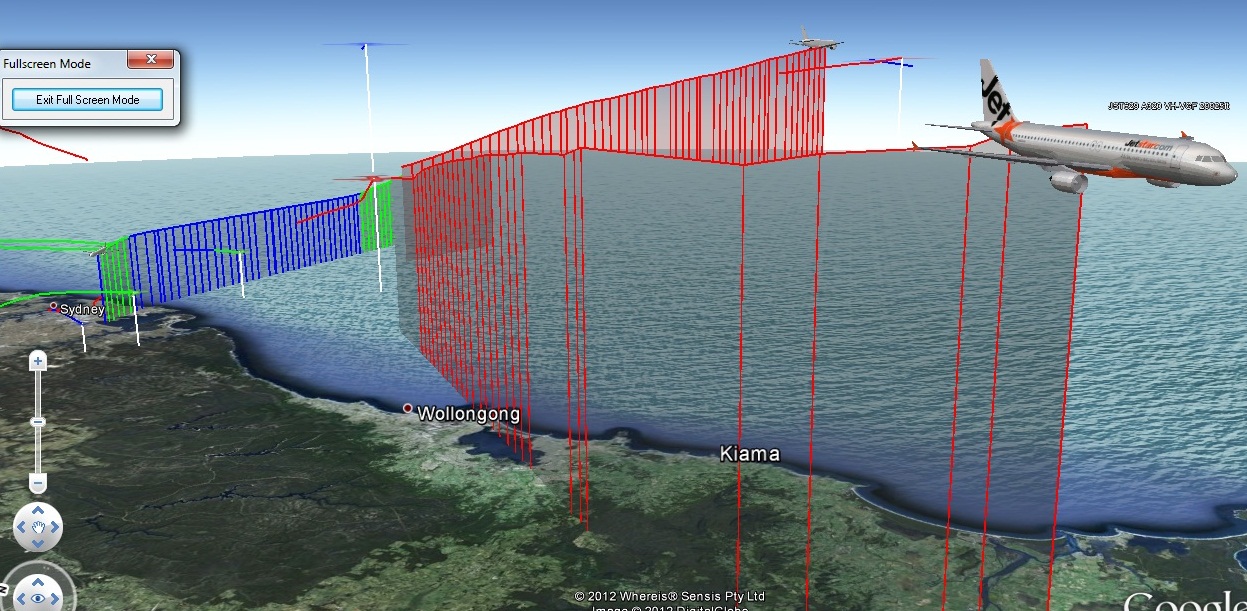Select the Kiama place label
The height and width of the screenshot is (611, 1247).
point(750,454)
